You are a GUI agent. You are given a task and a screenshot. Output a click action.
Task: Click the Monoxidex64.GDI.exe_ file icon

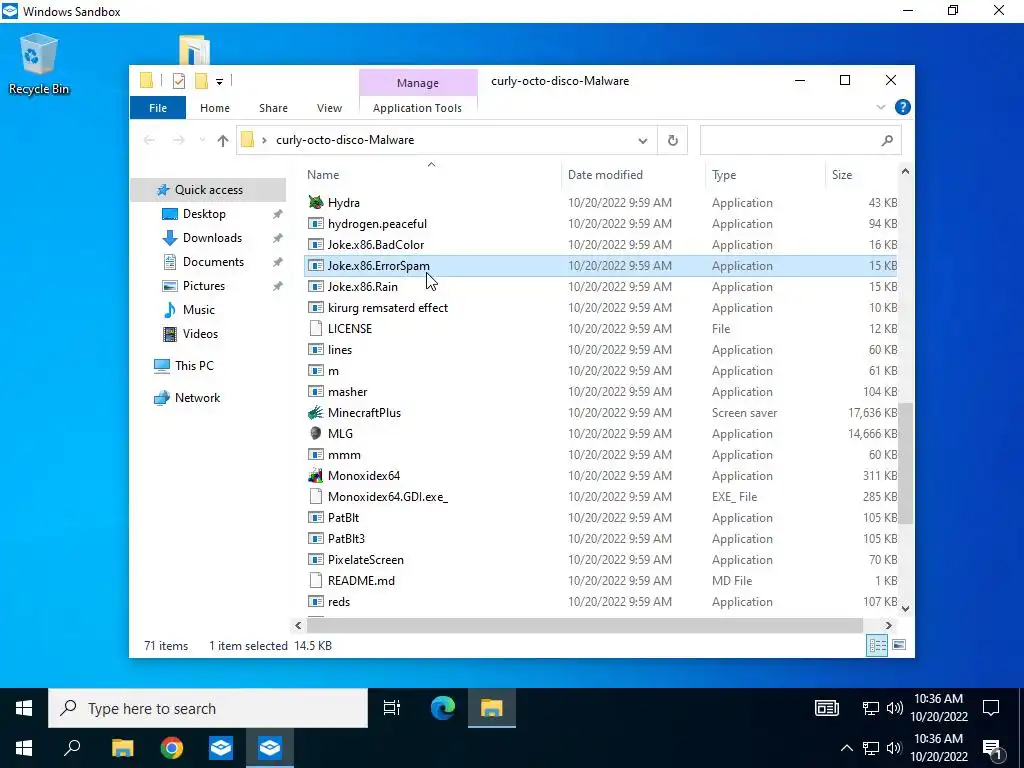(316, 496)
